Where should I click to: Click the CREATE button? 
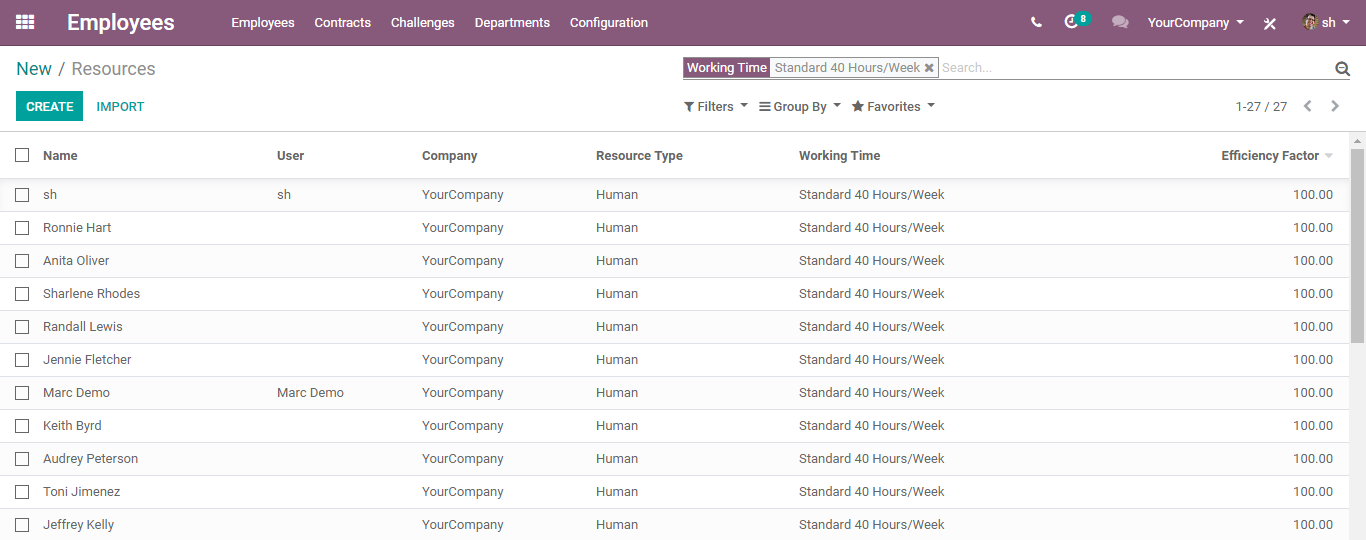(x=50, y=106)
